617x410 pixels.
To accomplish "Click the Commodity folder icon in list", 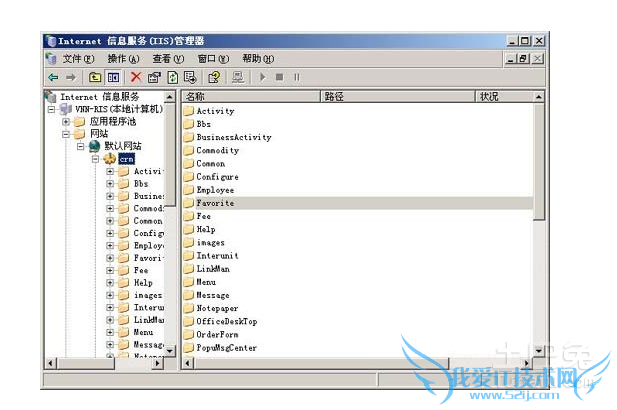I will click(189, 150).
